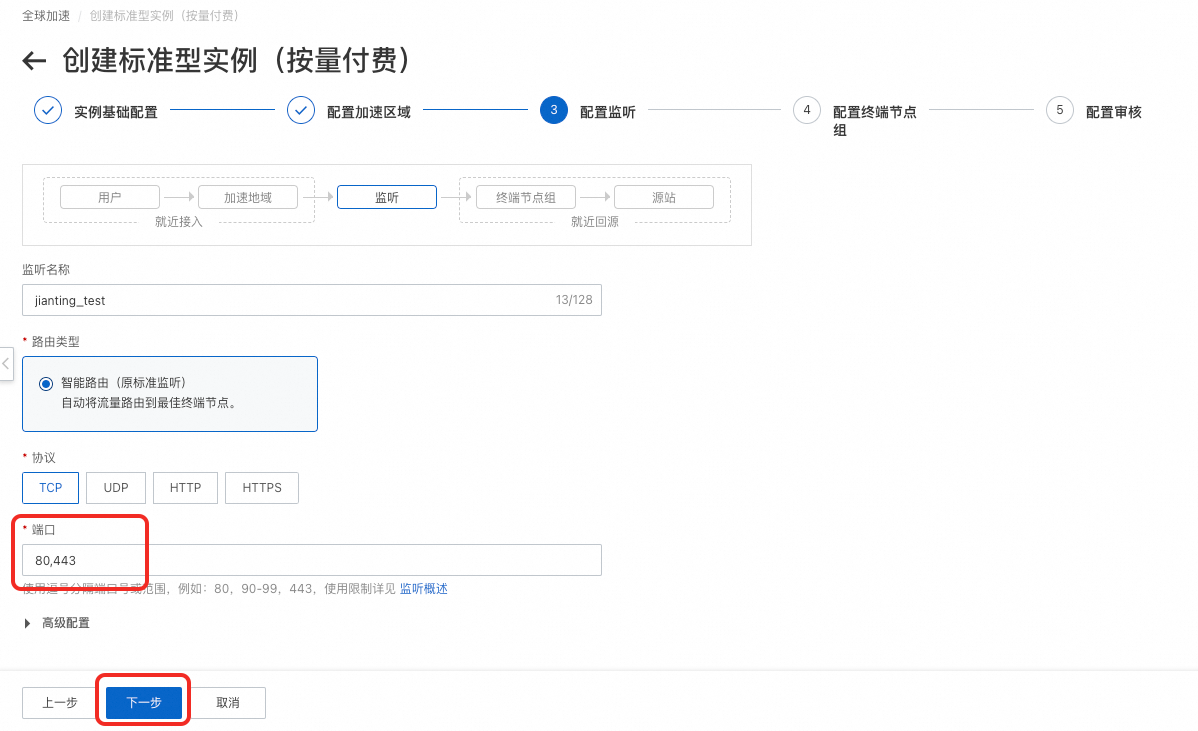Click the 加速地域 box in flow diagram

point(248,197)
